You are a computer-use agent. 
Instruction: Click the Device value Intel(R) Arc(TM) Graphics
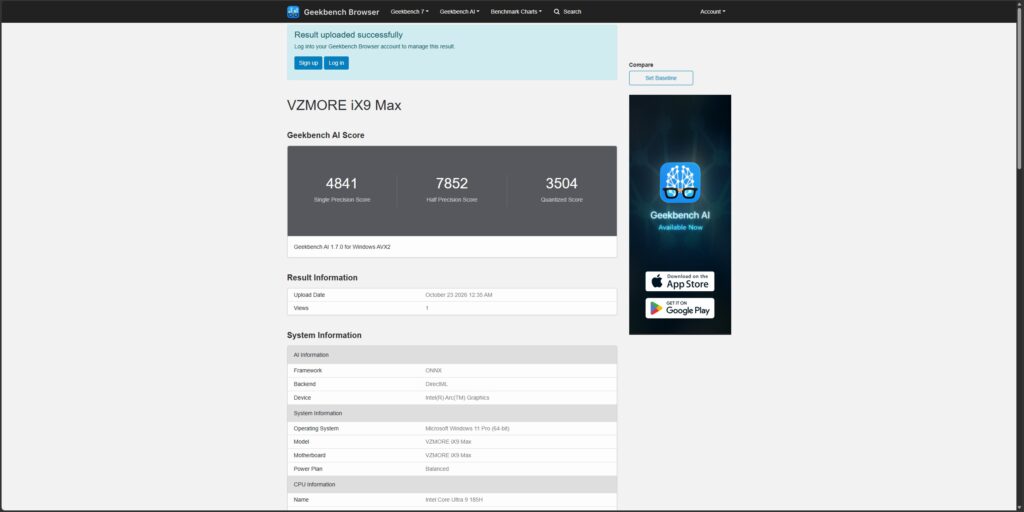[x=457, y=398]
